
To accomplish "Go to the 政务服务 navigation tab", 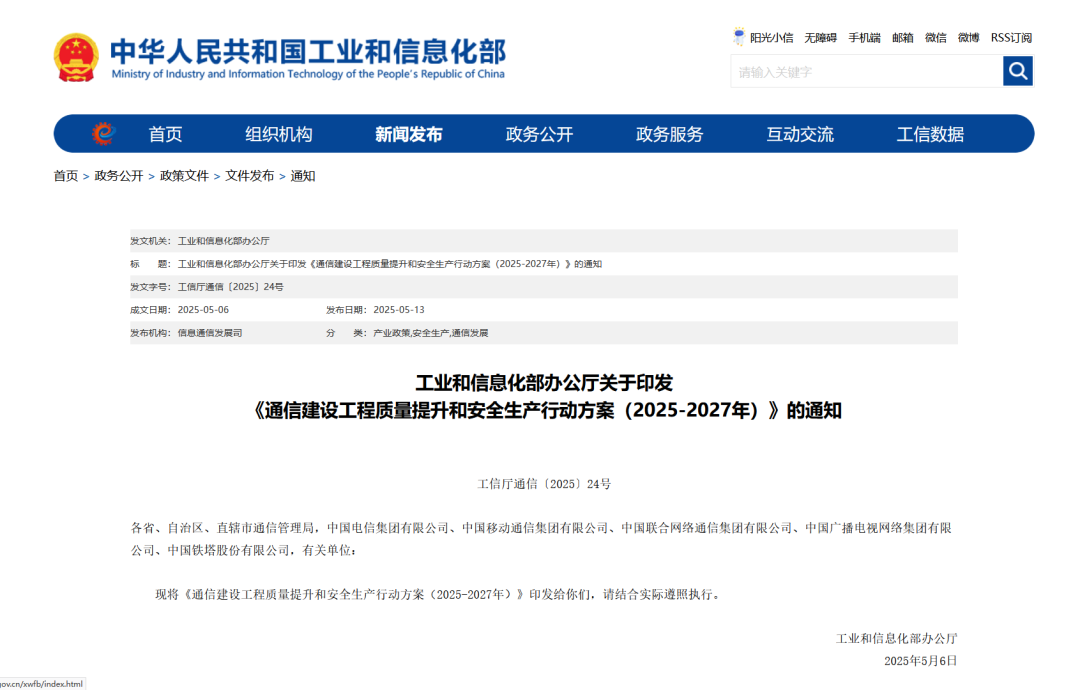I will [669, 134].
